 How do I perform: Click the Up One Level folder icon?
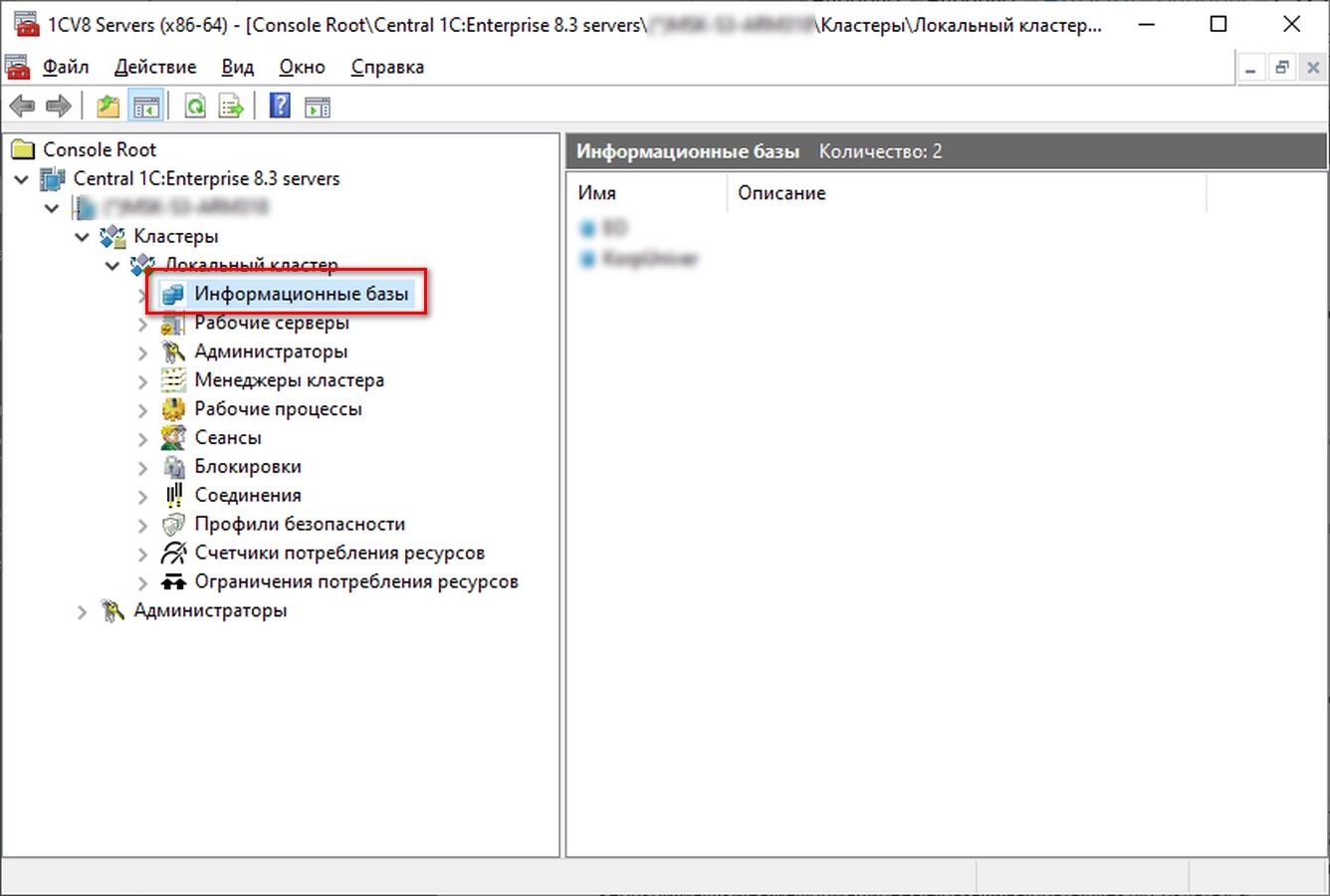coord(108,106)
